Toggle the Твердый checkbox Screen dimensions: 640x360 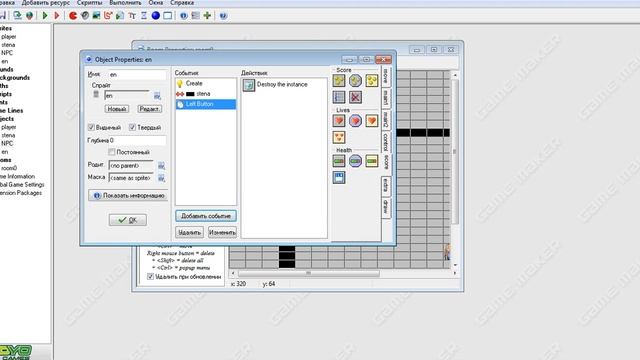[x=132, y=127]
